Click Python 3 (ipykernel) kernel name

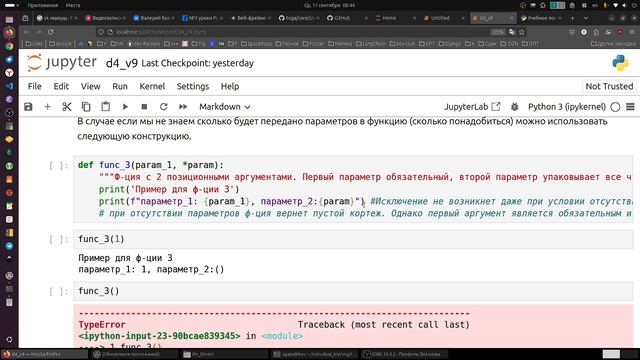tap(567, 107)
